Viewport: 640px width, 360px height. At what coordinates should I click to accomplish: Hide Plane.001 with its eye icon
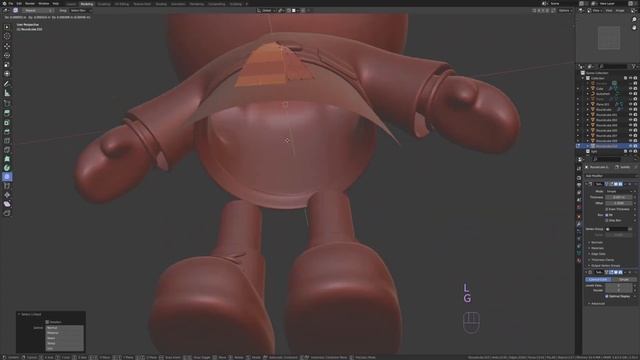coord(630,104)
